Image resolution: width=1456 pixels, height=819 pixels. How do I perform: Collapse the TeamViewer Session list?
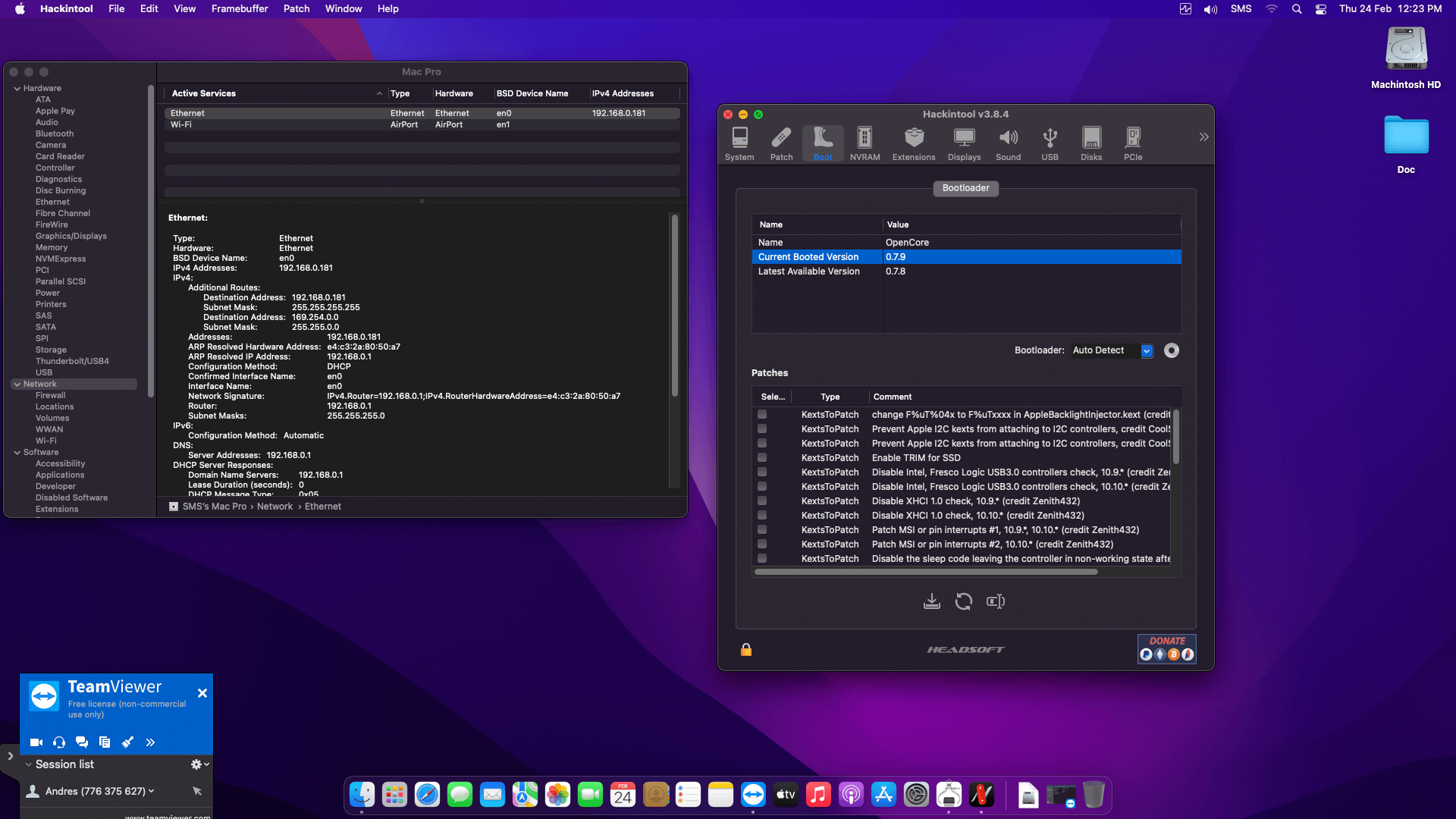click(x=29, y=764)
